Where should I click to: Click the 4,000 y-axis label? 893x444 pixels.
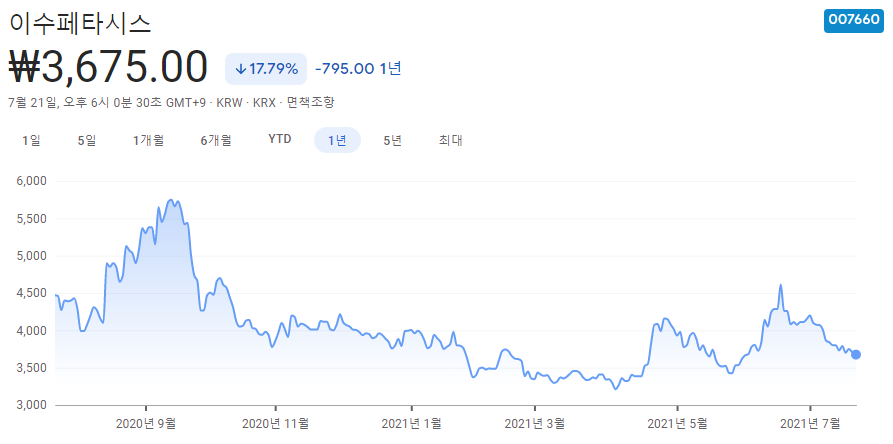[32, 331]
